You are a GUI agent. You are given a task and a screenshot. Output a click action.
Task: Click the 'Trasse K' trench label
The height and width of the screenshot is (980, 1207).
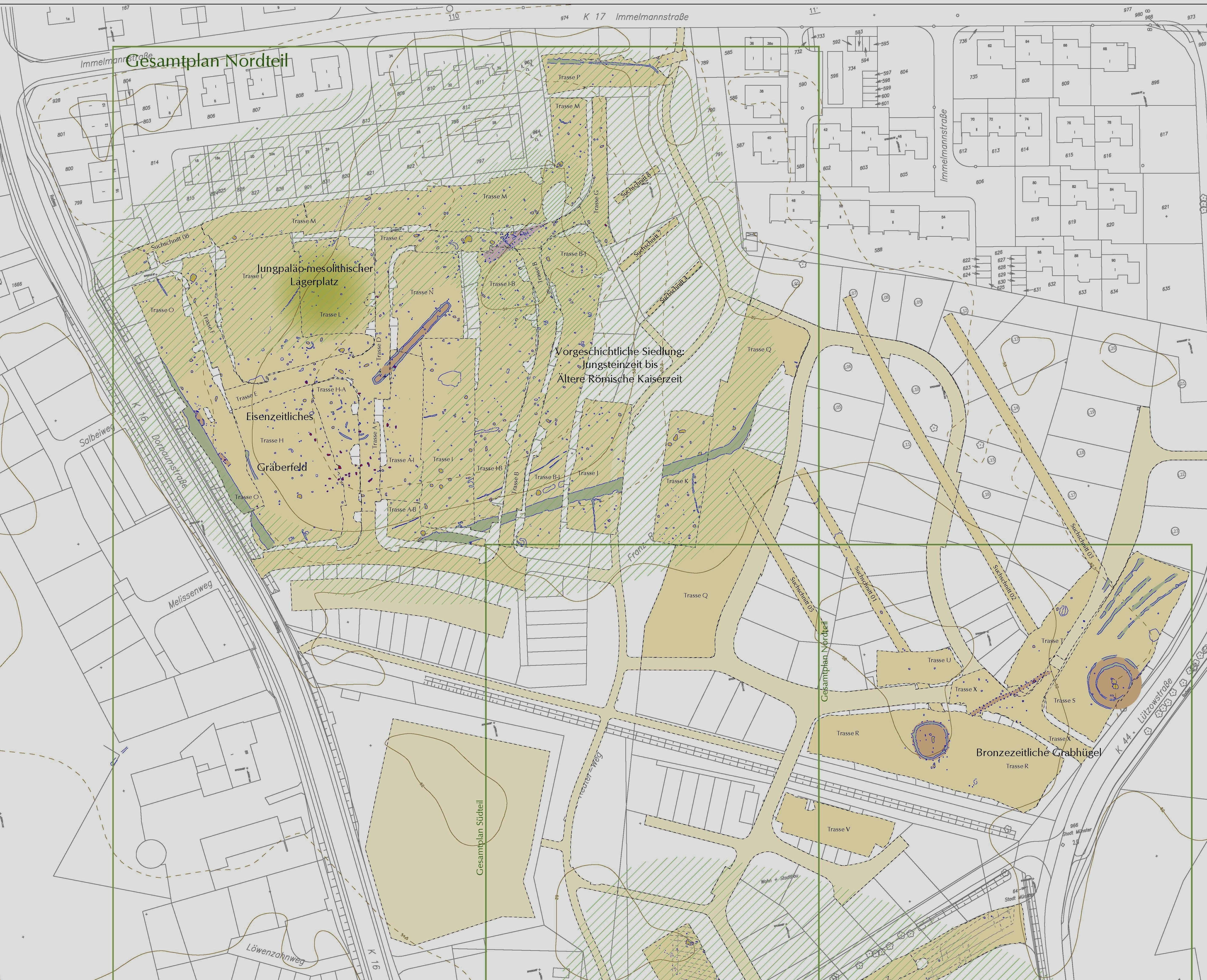tap(677, 481)
